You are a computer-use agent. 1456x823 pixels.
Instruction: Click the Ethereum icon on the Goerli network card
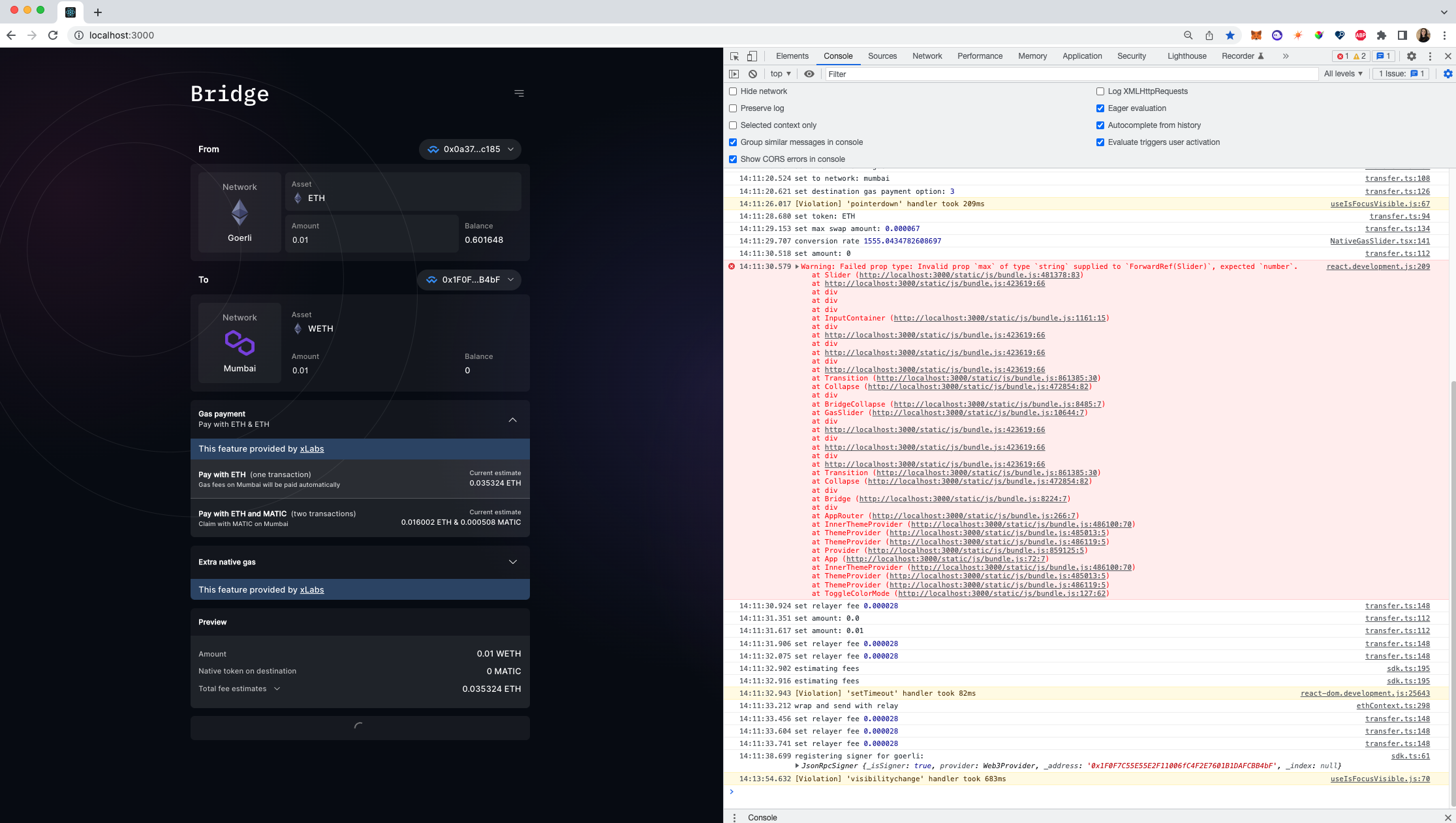[x=239, y=213]
